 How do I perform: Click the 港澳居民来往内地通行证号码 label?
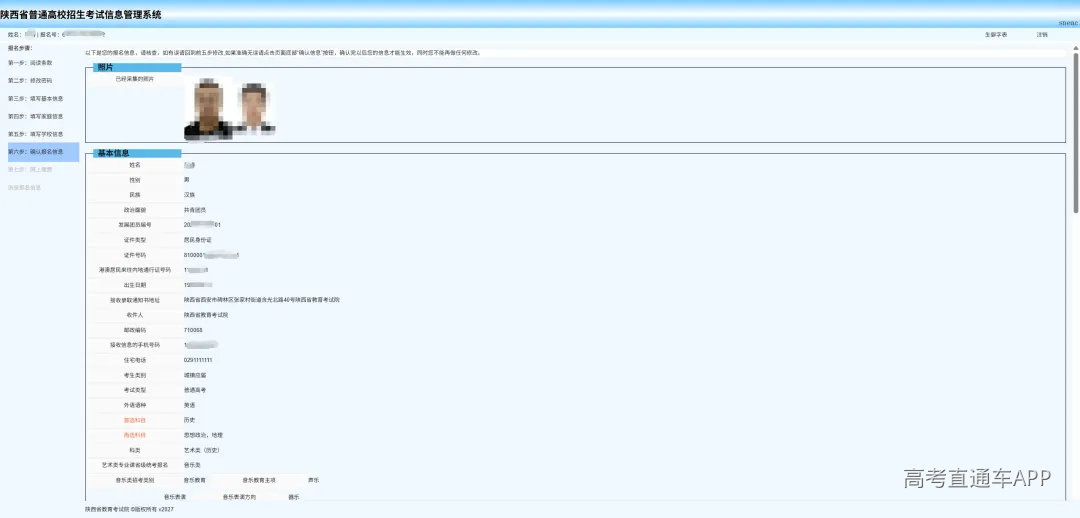[135, 270]
